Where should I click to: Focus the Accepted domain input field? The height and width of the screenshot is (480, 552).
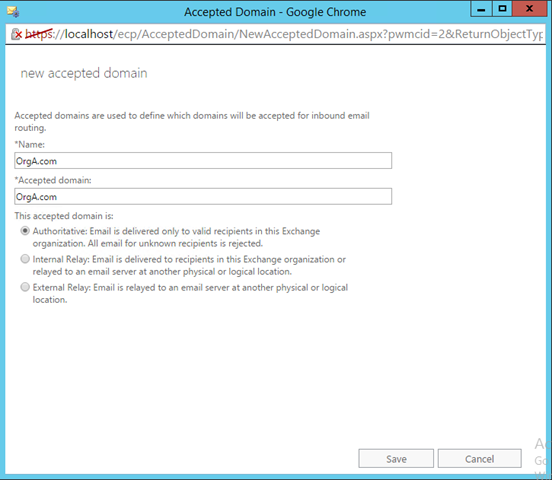click(203, 196)
